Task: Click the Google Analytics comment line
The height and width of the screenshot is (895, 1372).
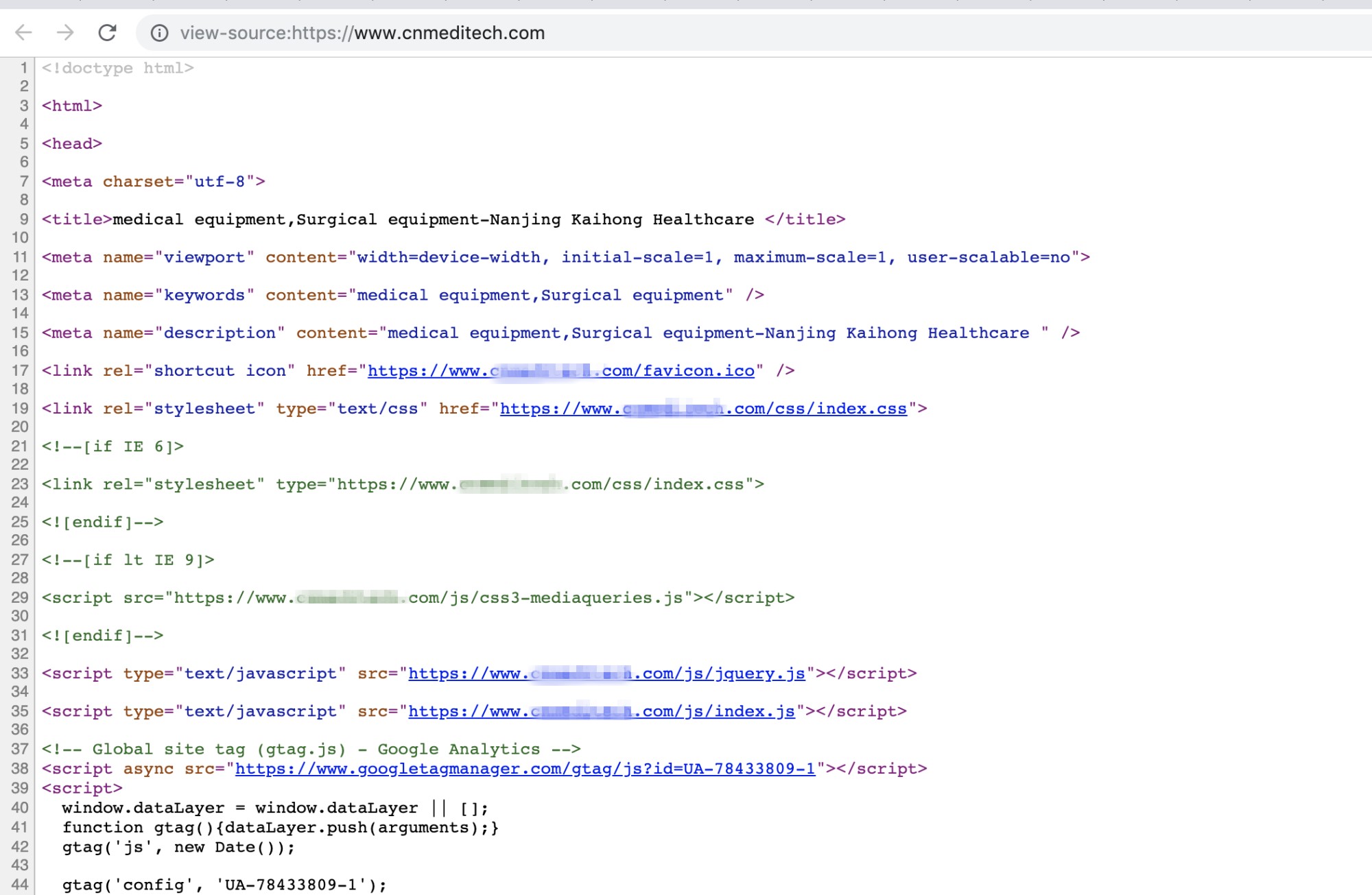Action: [311, 749]
